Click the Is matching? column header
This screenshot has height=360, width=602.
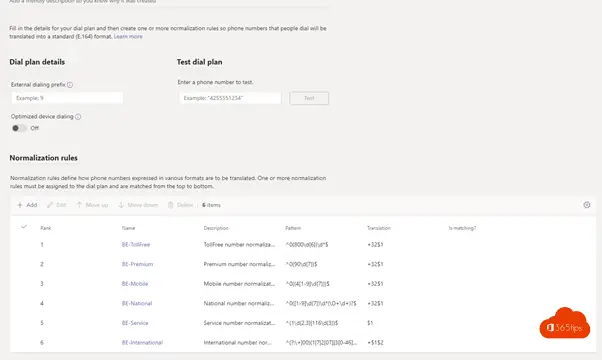coord(462,228)
